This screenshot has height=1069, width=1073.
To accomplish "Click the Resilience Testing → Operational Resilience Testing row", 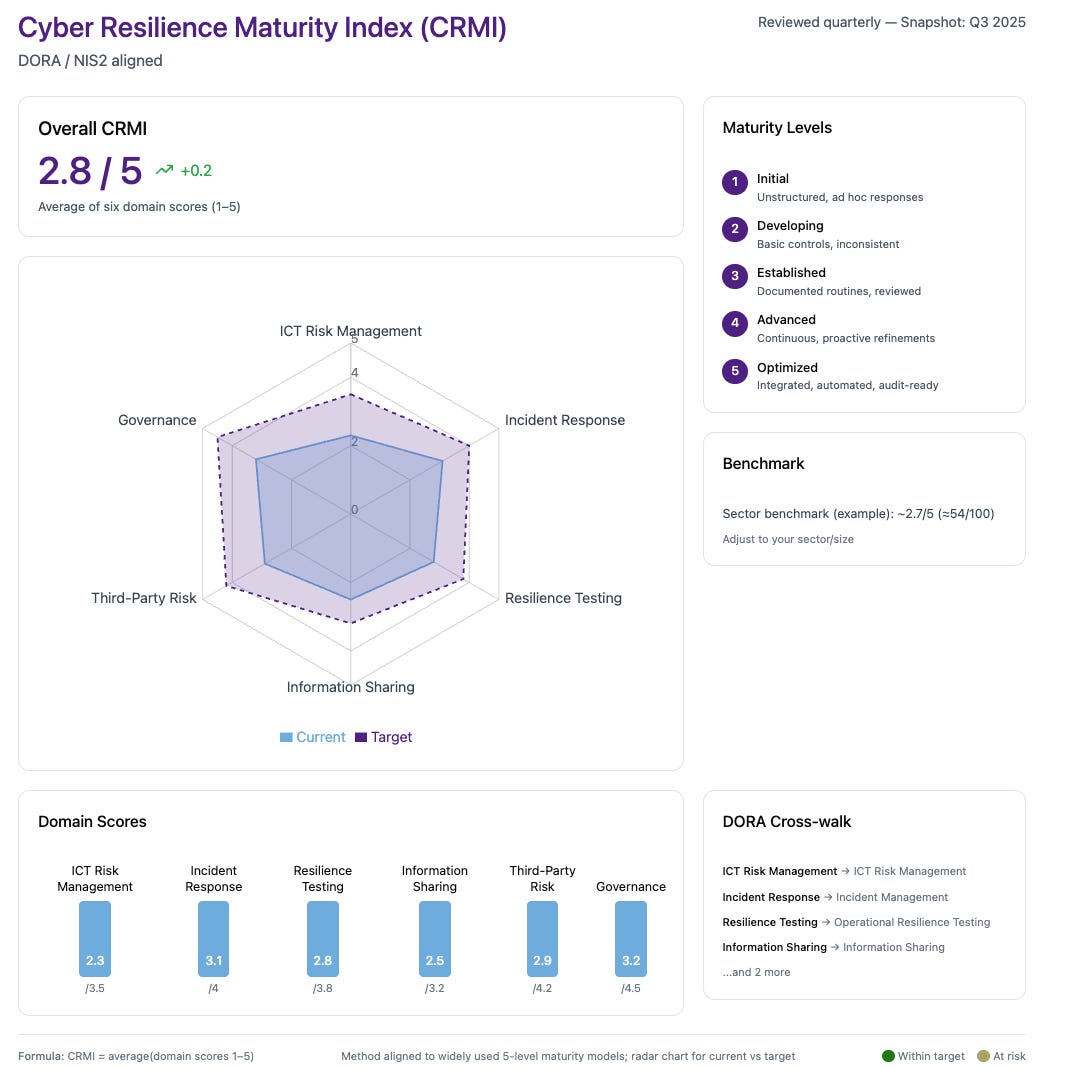I will coord(856,922).
